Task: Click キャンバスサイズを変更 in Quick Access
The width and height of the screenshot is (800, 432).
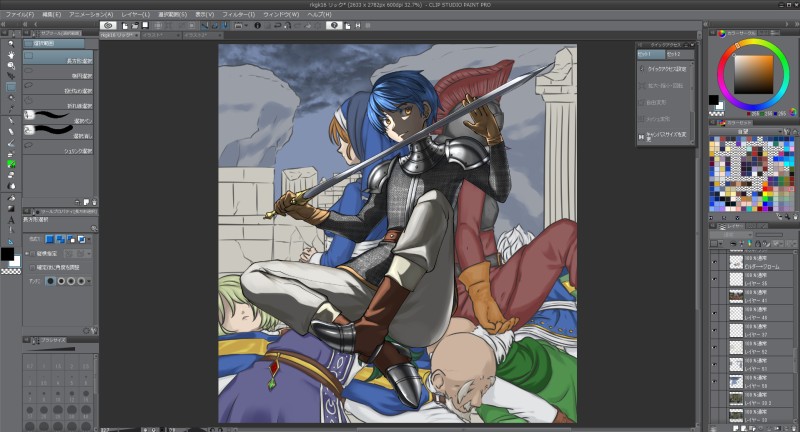Action: click(x=666, y=136)
